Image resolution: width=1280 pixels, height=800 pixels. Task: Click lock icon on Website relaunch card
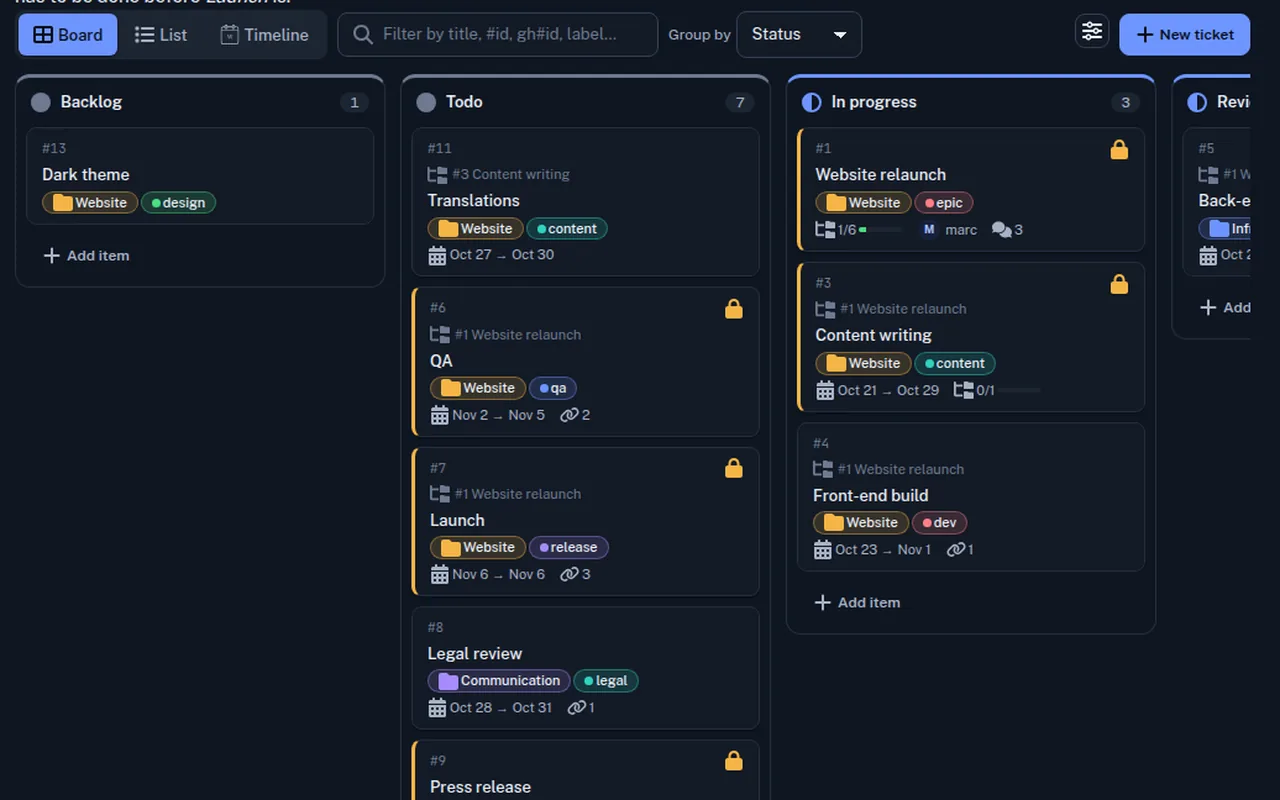1119,150
